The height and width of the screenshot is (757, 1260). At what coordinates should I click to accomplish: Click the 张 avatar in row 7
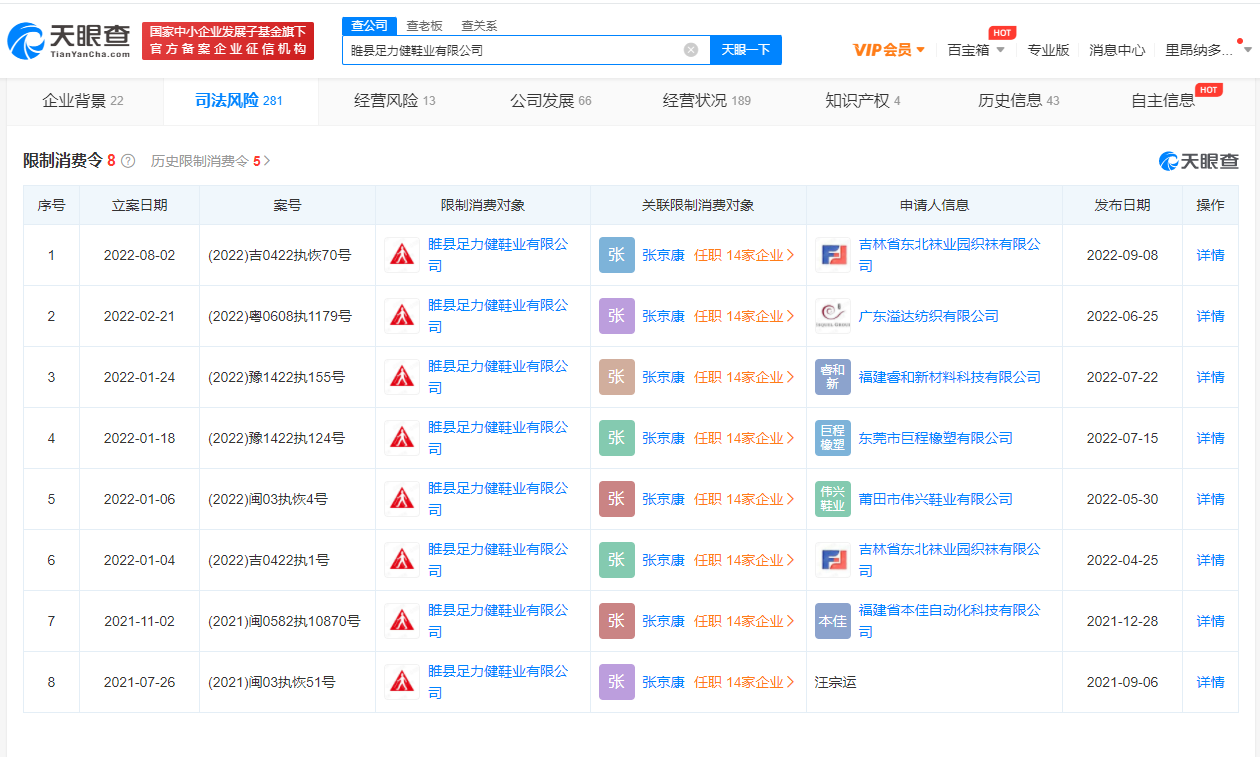coord(616,621)
